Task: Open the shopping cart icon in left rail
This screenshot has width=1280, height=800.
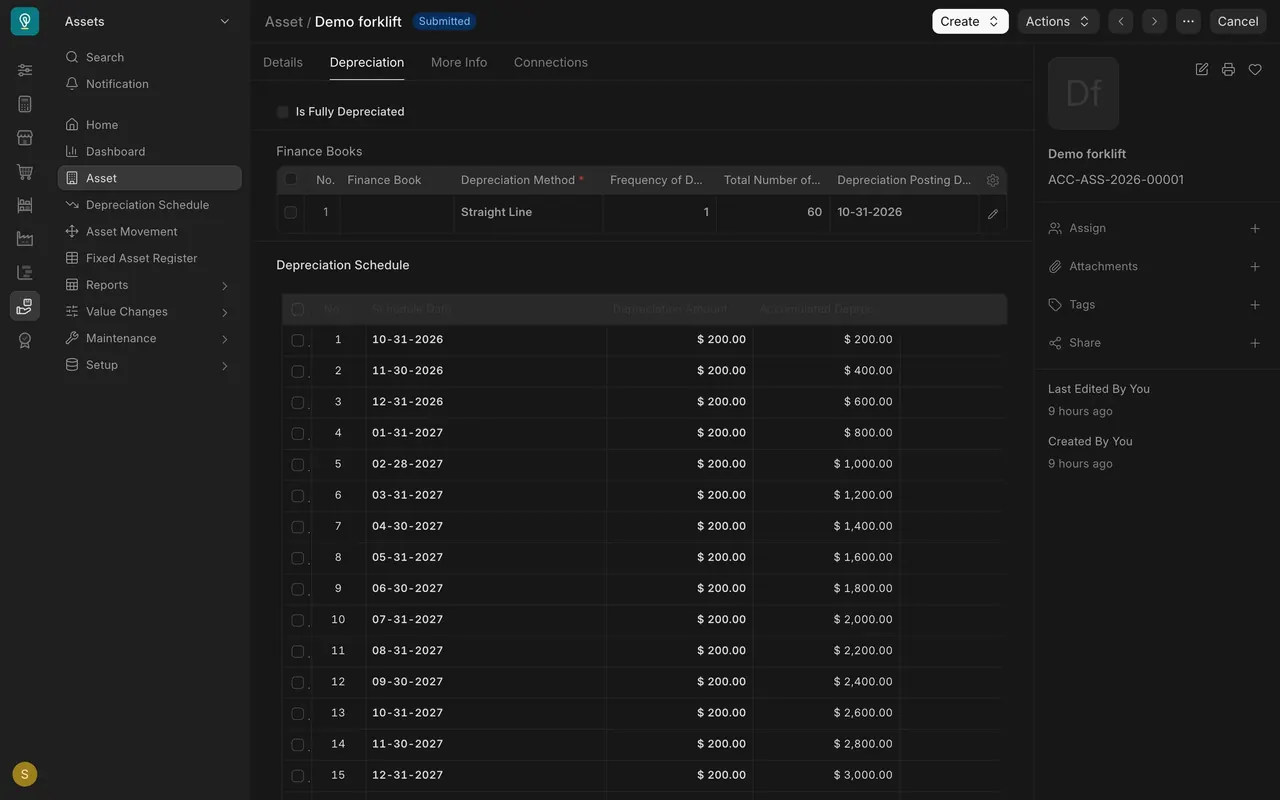Action: 25,172
